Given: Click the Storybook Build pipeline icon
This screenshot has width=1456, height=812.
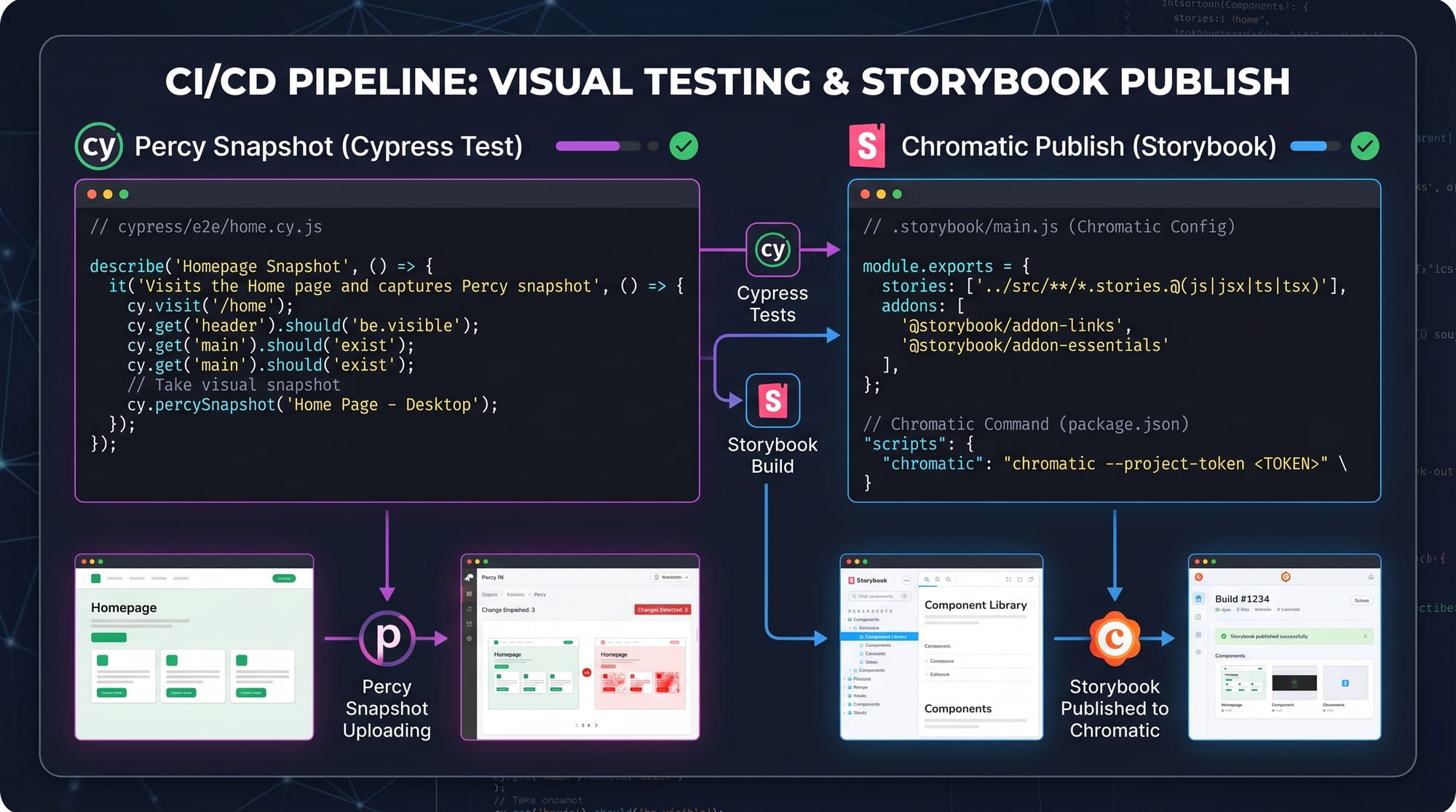Looking at the screenshot, I should click(772, 400).
